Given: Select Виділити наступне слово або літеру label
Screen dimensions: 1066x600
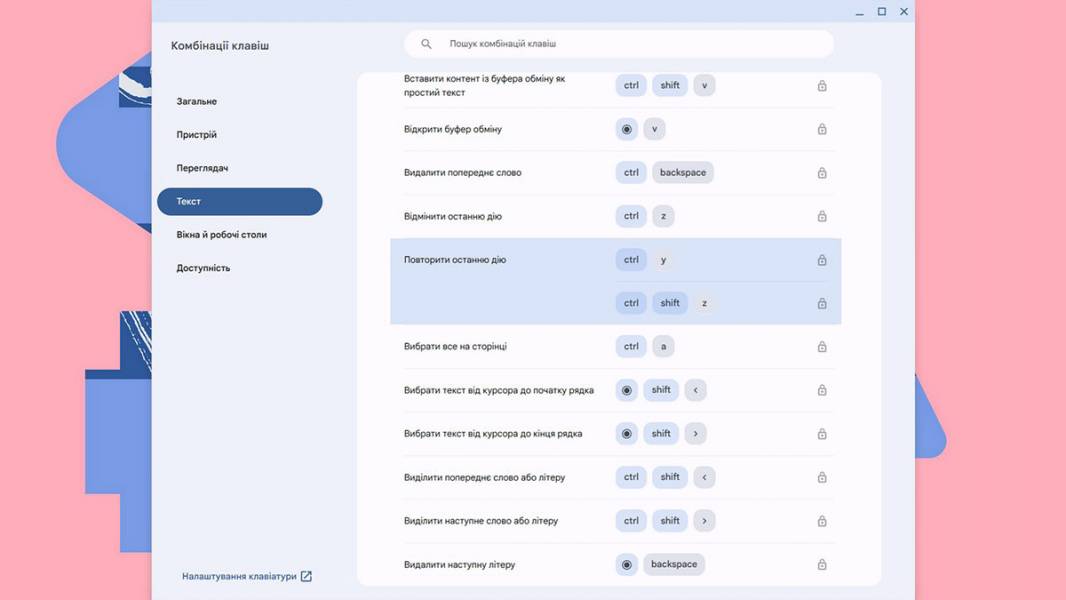Looking at the screenshot, I should tap(481, 520).
